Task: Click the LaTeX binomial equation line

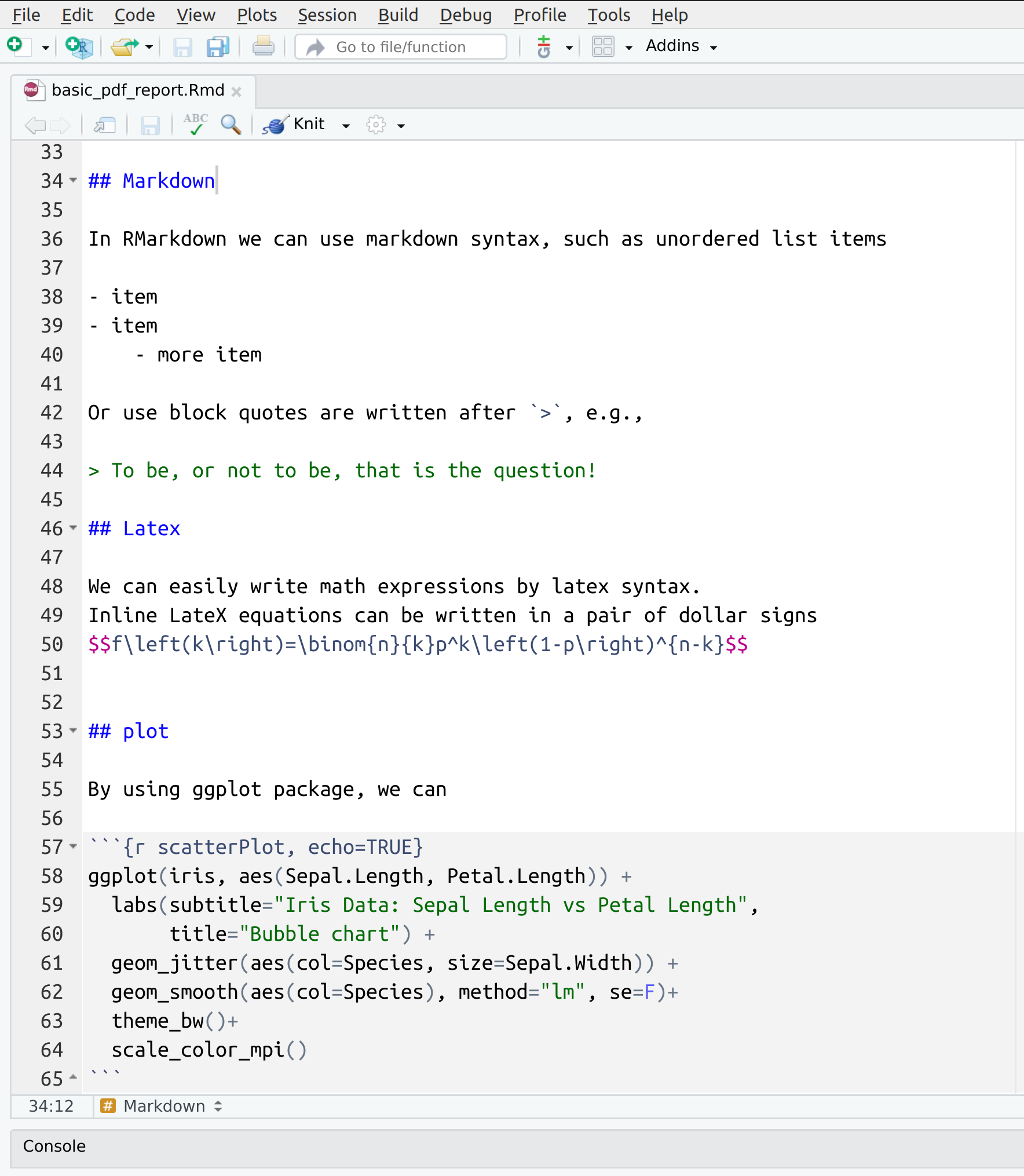Action: (418, 645)
